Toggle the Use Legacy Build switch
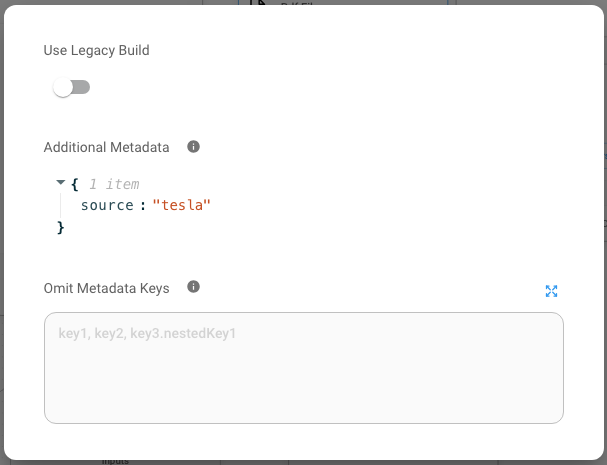Screen dimensions: 607x465 (71, 88)
